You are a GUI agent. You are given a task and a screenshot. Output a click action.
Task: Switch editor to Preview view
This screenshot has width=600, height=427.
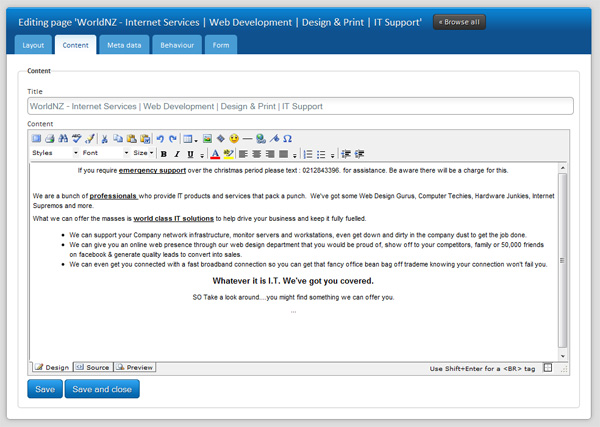pyautogui.click(x=135, y=367)
